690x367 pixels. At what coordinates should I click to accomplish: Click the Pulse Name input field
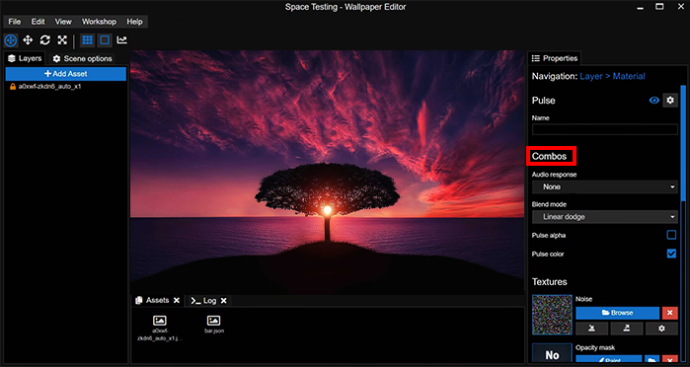(605, 129)
